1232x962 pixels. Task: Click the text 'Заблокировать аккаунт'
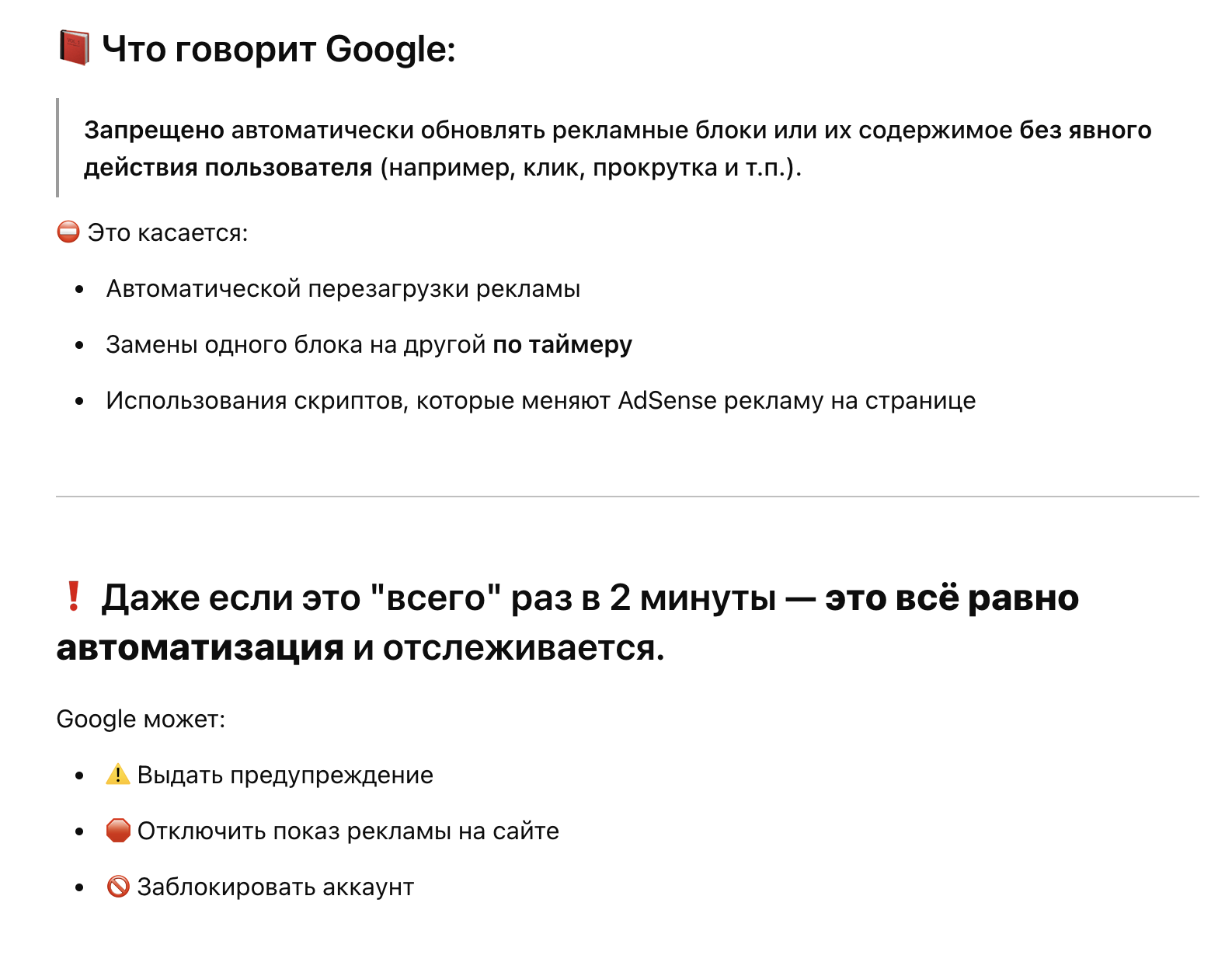click(x=276, y=887)
